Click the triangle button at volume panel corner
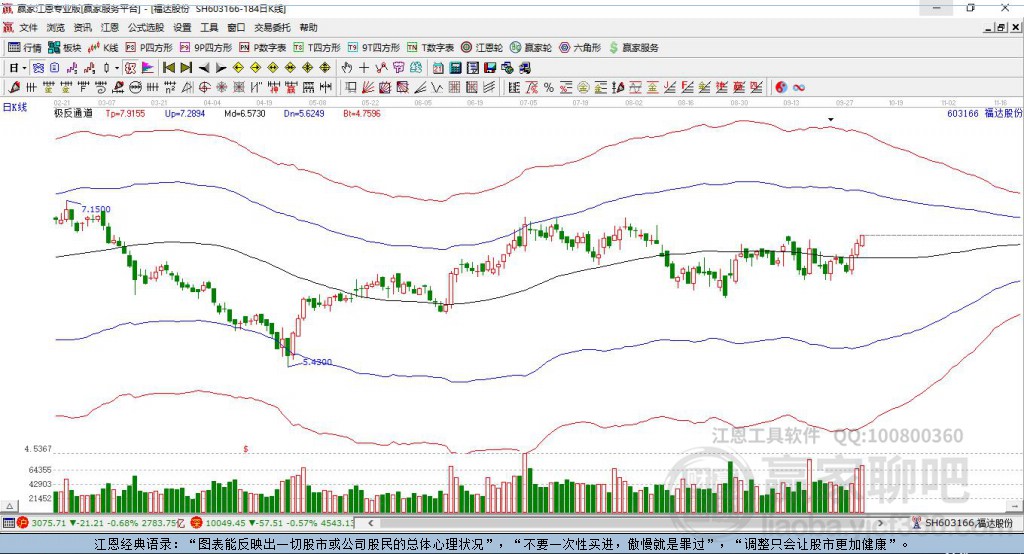This screenshot has height=554, width=1024. tap(9, 506)
